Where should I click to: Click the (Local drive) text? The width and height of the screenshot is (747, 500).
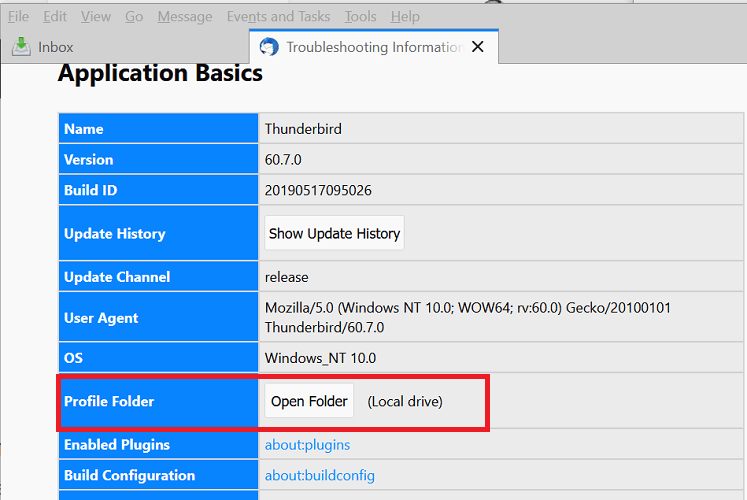click(405, 401)
